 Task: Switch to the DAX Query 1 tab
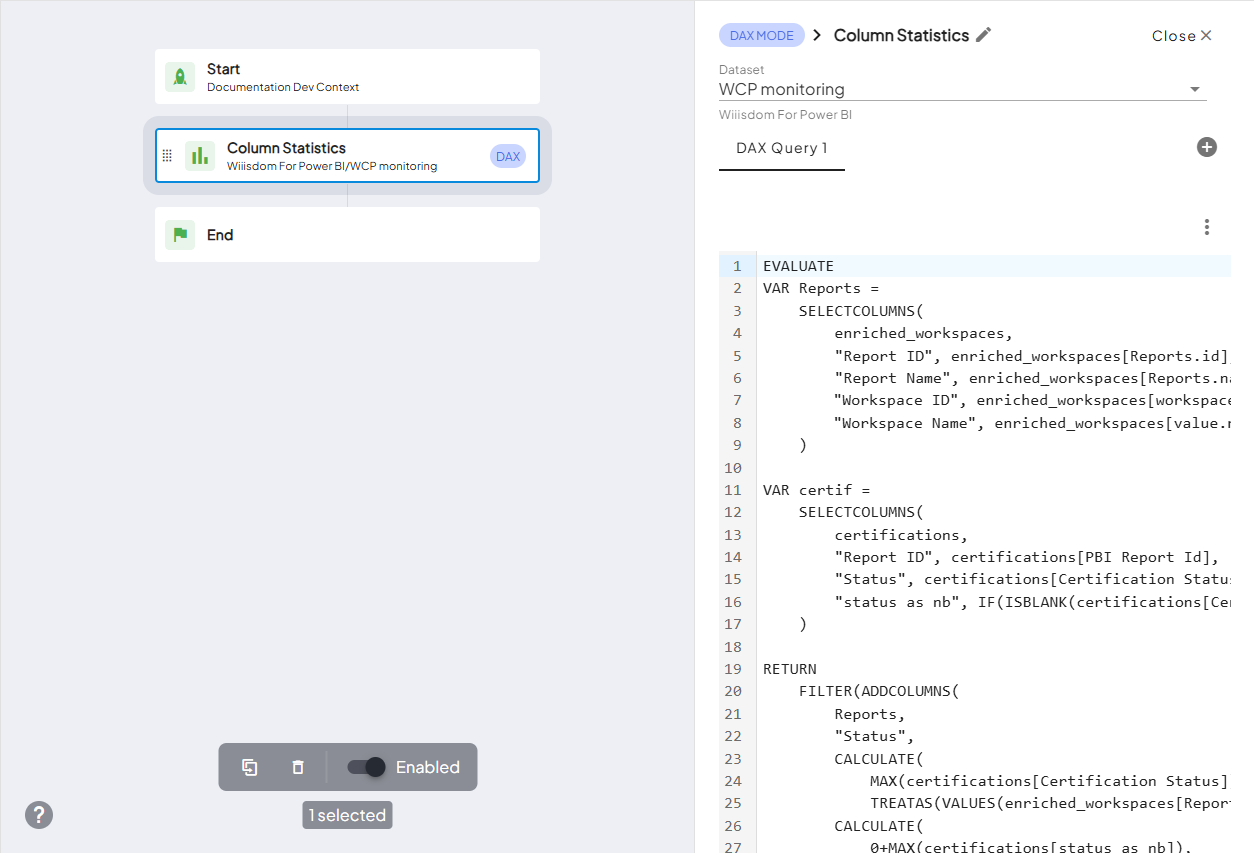click(782, 148)
